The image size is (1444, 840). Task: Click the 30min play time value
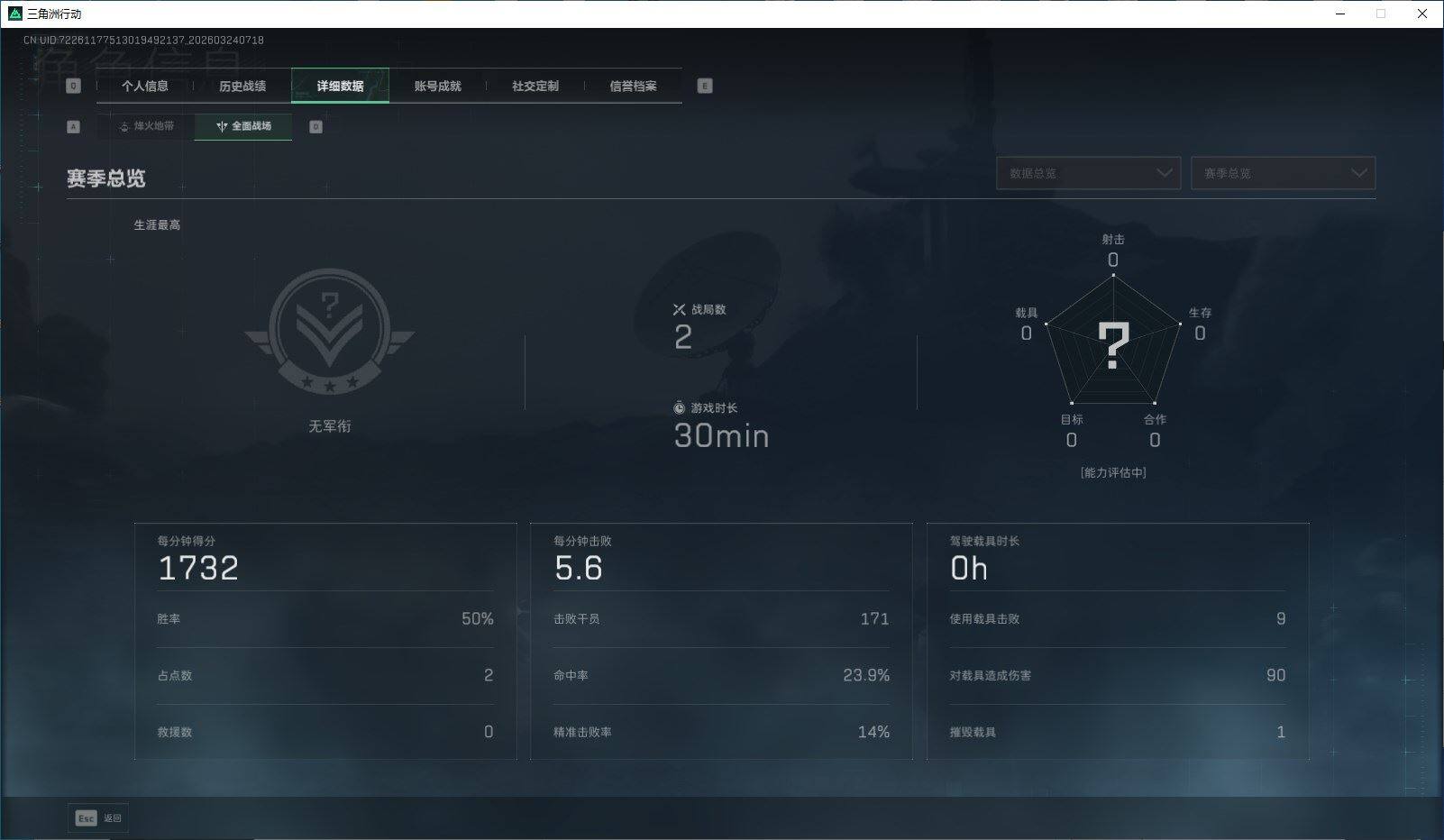722,436
